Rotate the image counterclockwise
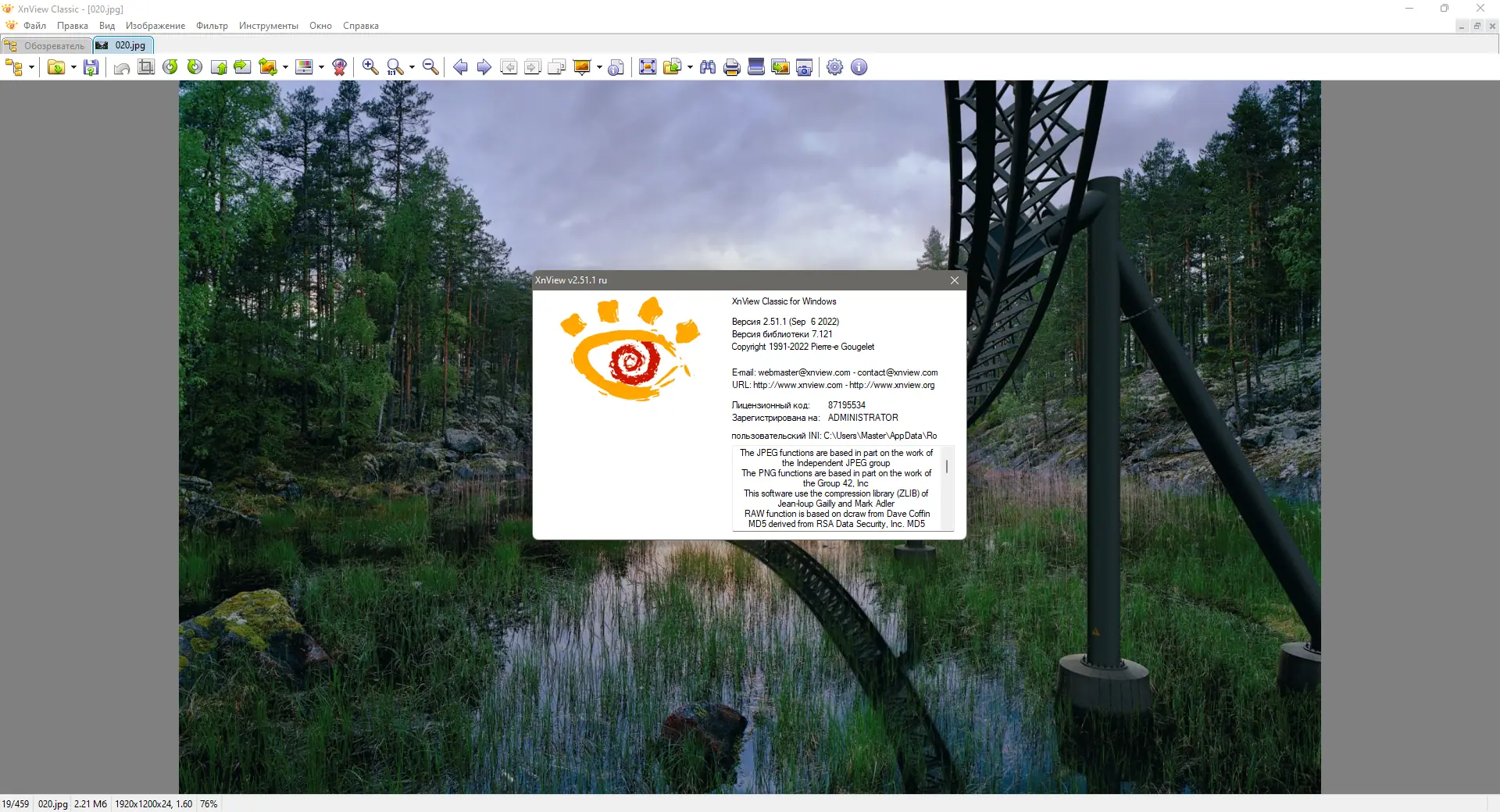Image resolution: width=1500 pixels, height=812 pixels. pyautogui.click(x=170, y=67)
